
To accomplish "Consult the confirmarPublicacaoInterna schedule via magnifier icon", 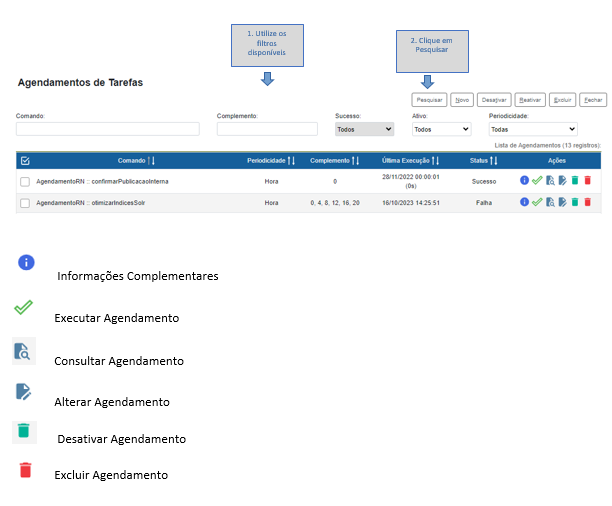I will 550,180.
